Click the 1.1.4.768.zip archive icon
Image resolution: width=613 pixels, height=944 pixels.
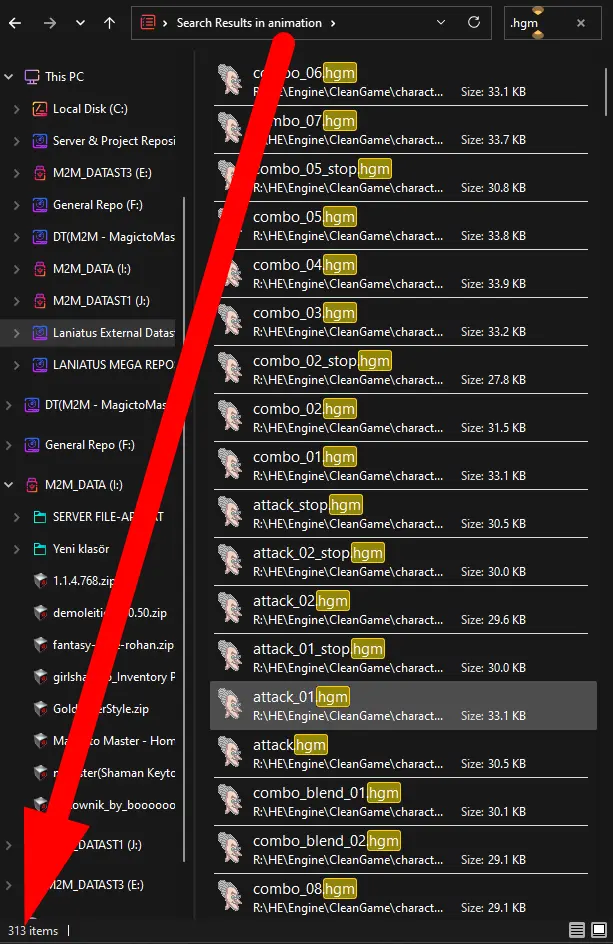40,580
